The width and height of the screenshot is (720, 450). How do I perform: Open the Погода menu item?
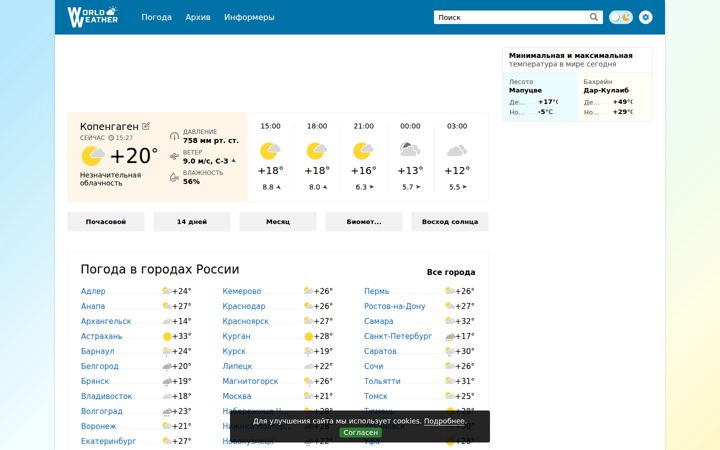point(157,17)
